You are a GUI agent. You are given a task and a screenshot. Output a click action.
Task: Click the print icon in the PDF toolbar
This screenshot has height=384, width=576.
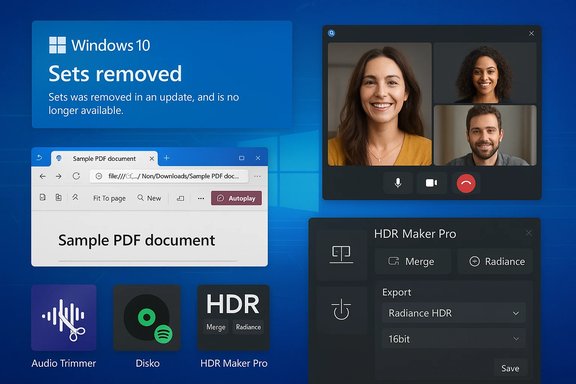(x=180, y=198)
